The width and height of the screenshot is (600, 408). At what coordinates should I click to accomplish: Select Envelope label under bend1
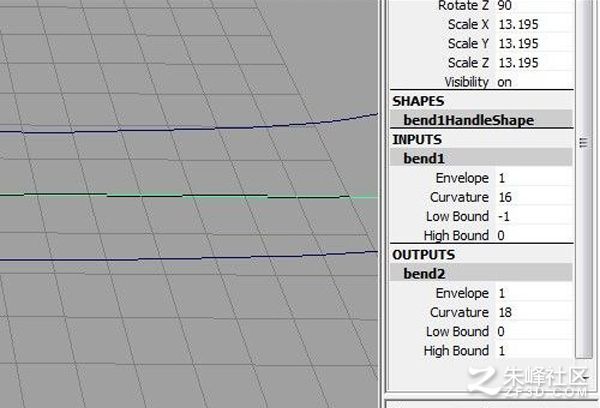462,178
